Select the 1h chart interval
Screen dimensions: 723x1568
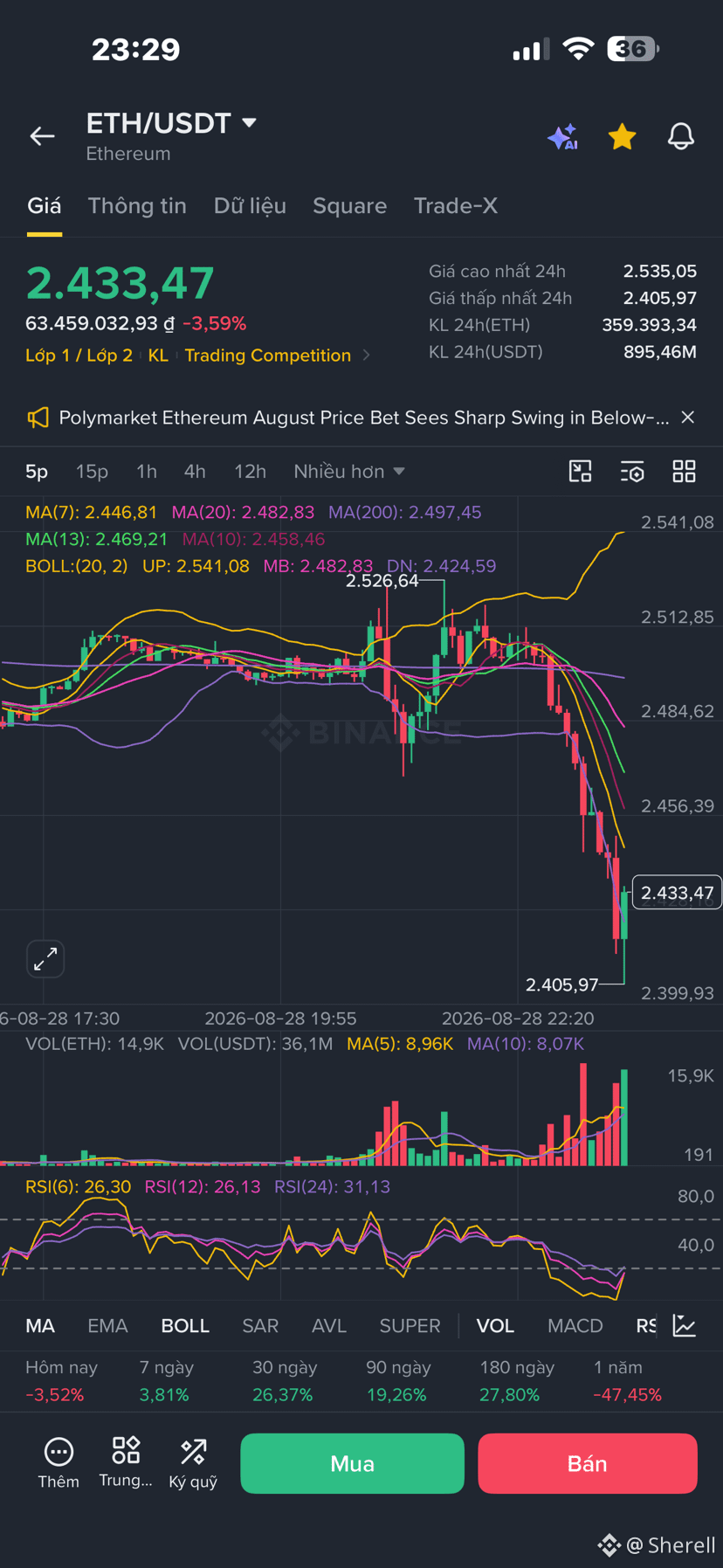147,472
